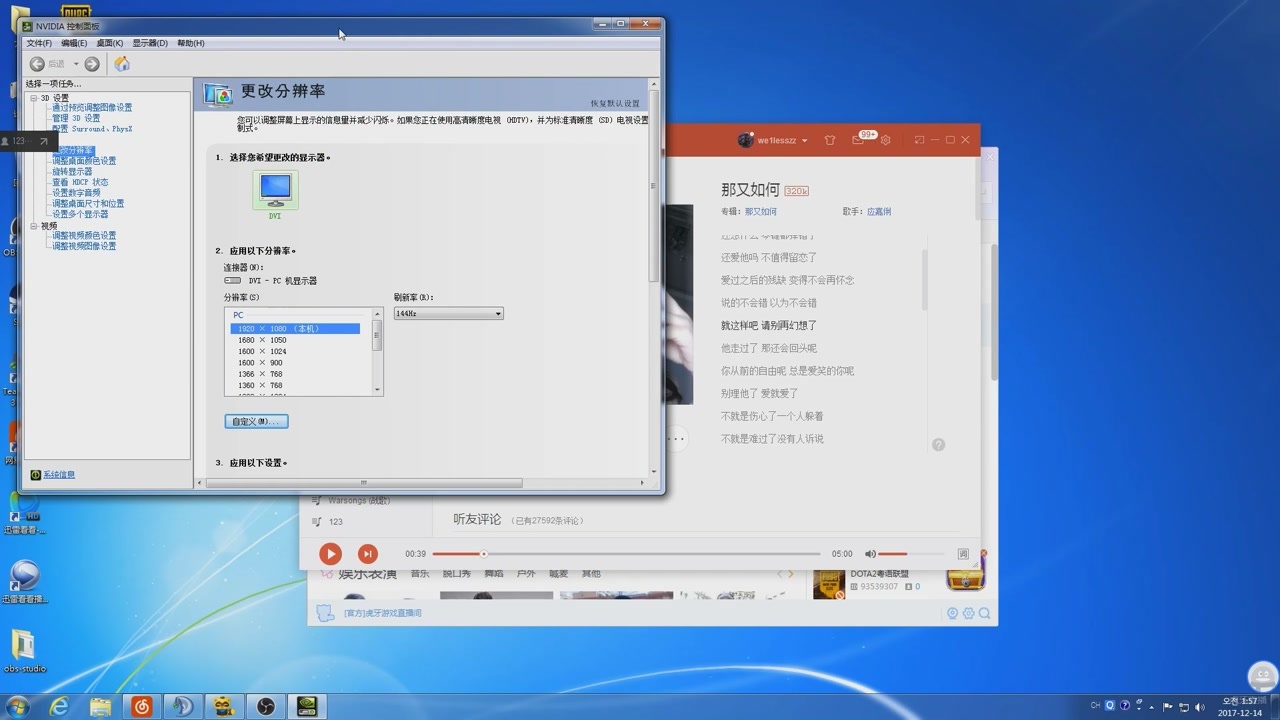The width and height of the screenshot is (1280, 720).
Task: Select 调整视频图像设置 in tree
Action: pyautogui.click(x=84, y=246)
